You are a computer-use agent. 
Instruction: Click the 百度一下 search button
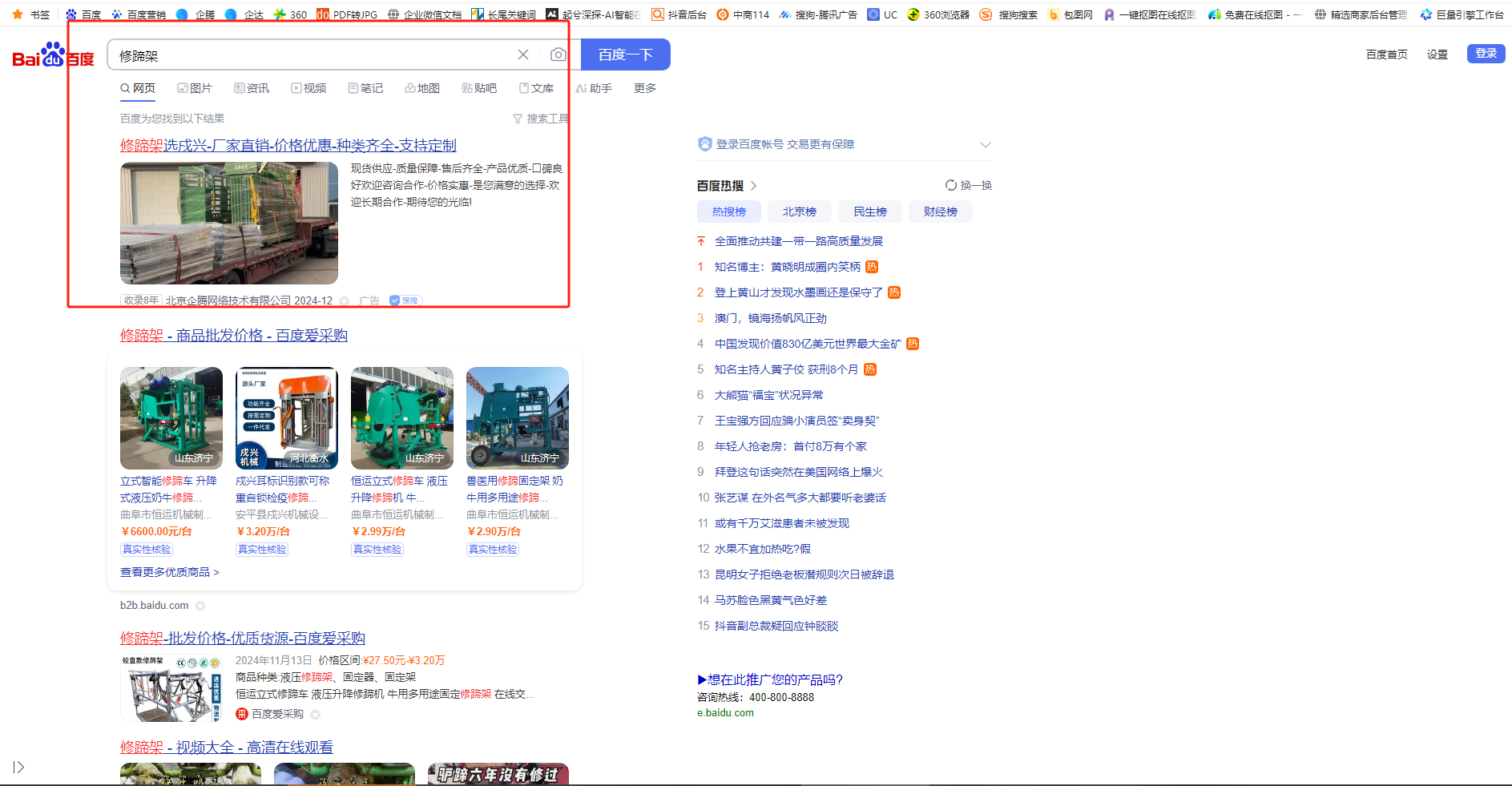[x=625, y=54]
